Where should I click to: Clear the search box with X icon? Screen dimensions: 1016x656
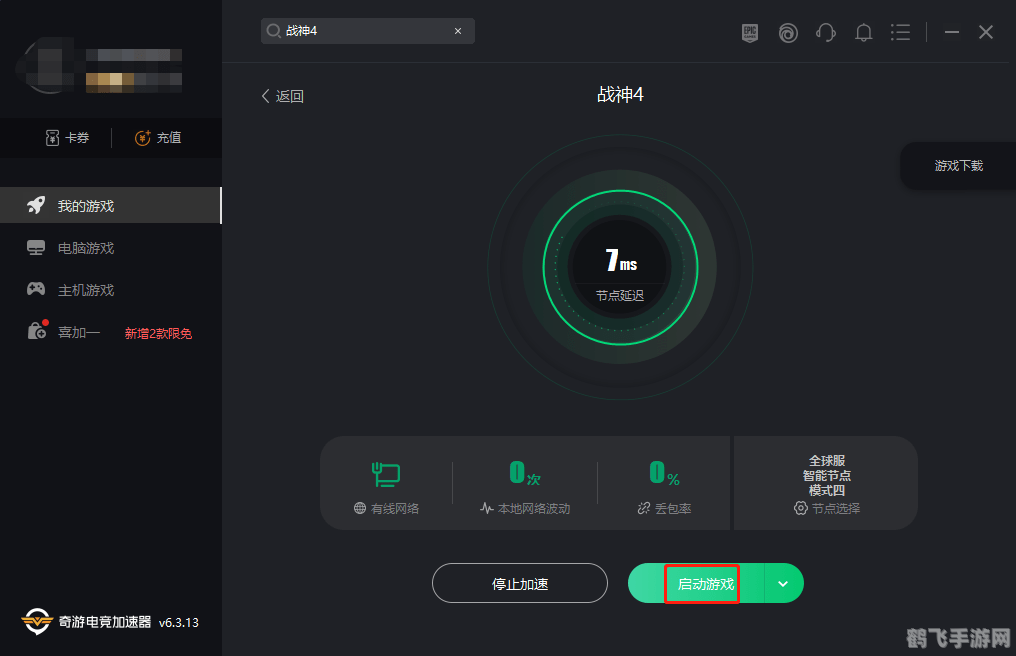click(458, 31)
